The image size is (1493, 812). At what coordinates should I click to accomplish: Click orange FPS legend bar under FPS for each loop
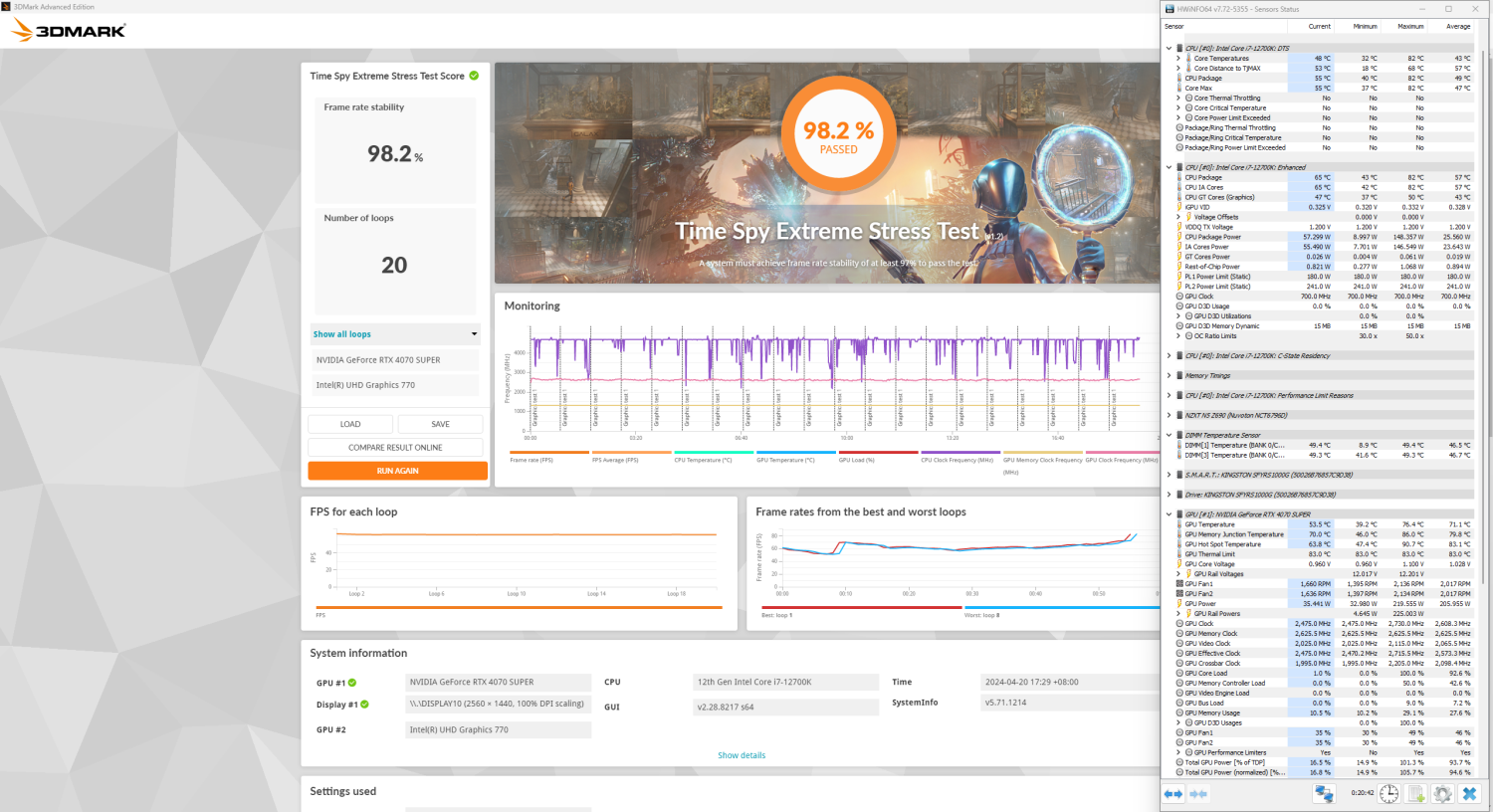(x=519, y=607)
